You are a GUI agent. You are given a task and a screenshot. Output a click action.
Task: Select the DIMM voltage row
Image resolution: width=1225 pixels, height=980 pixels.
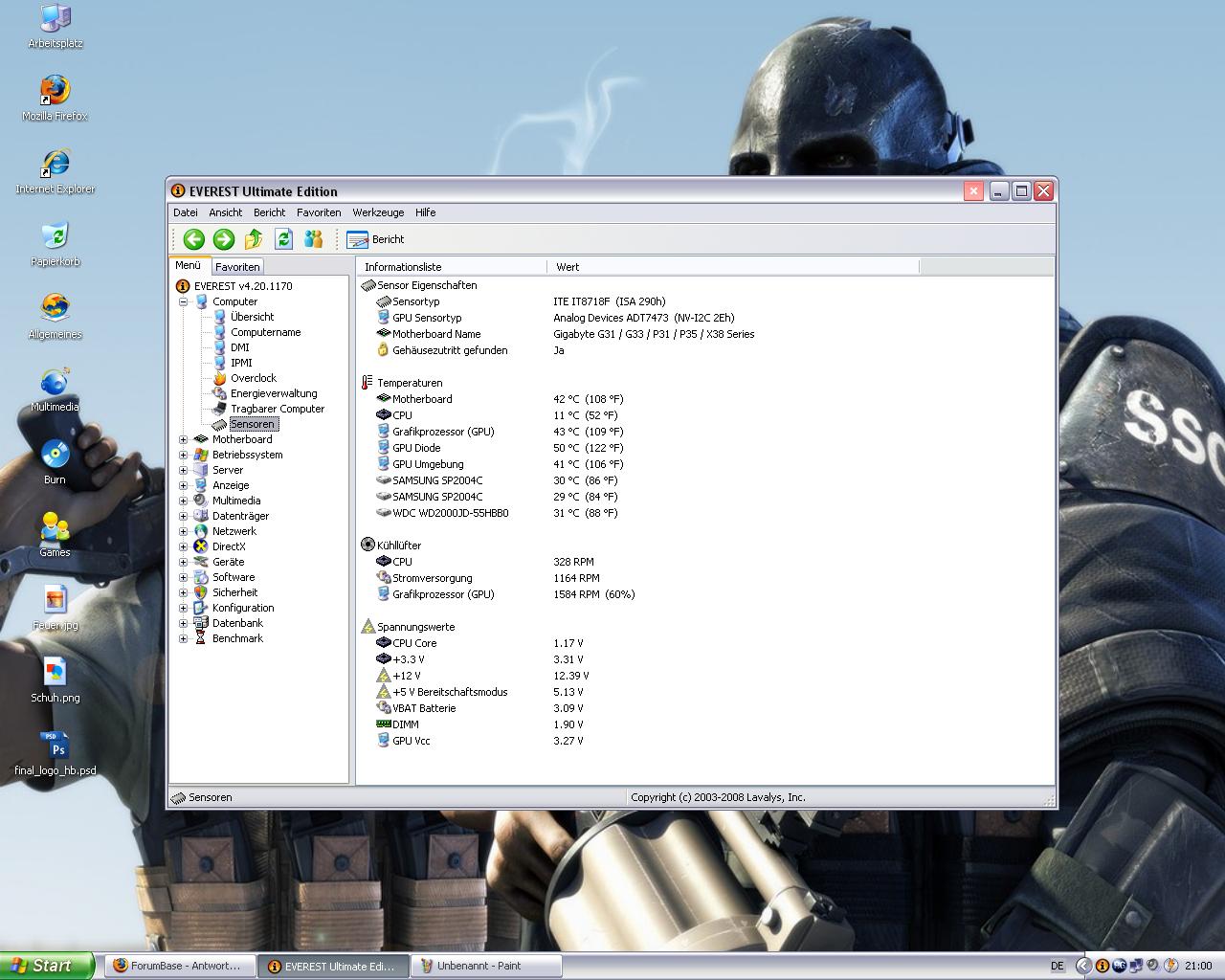[705, 724]
